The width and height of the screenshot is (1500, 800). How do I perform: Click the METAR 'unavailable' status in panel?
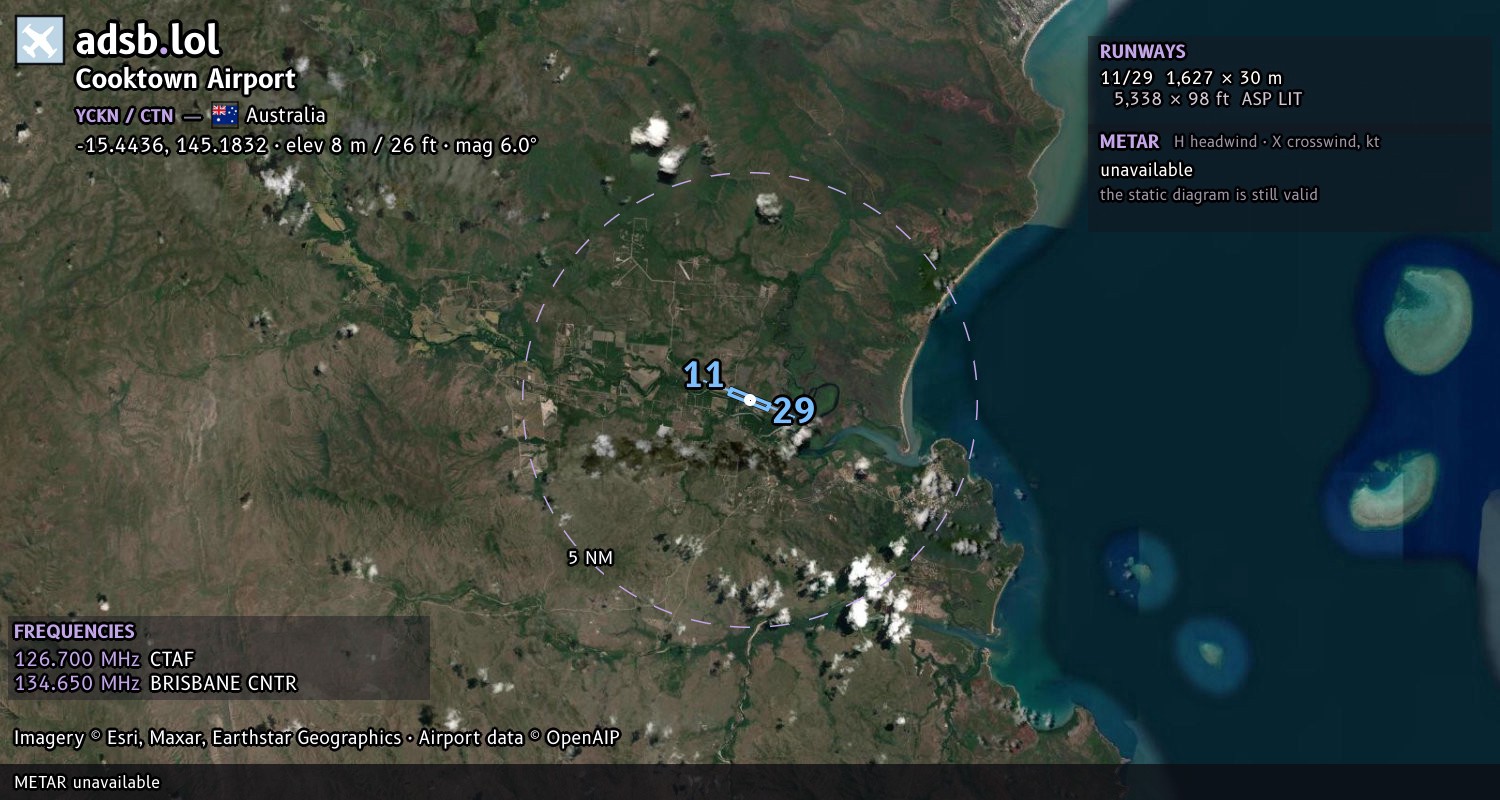tap(1146, 170)
